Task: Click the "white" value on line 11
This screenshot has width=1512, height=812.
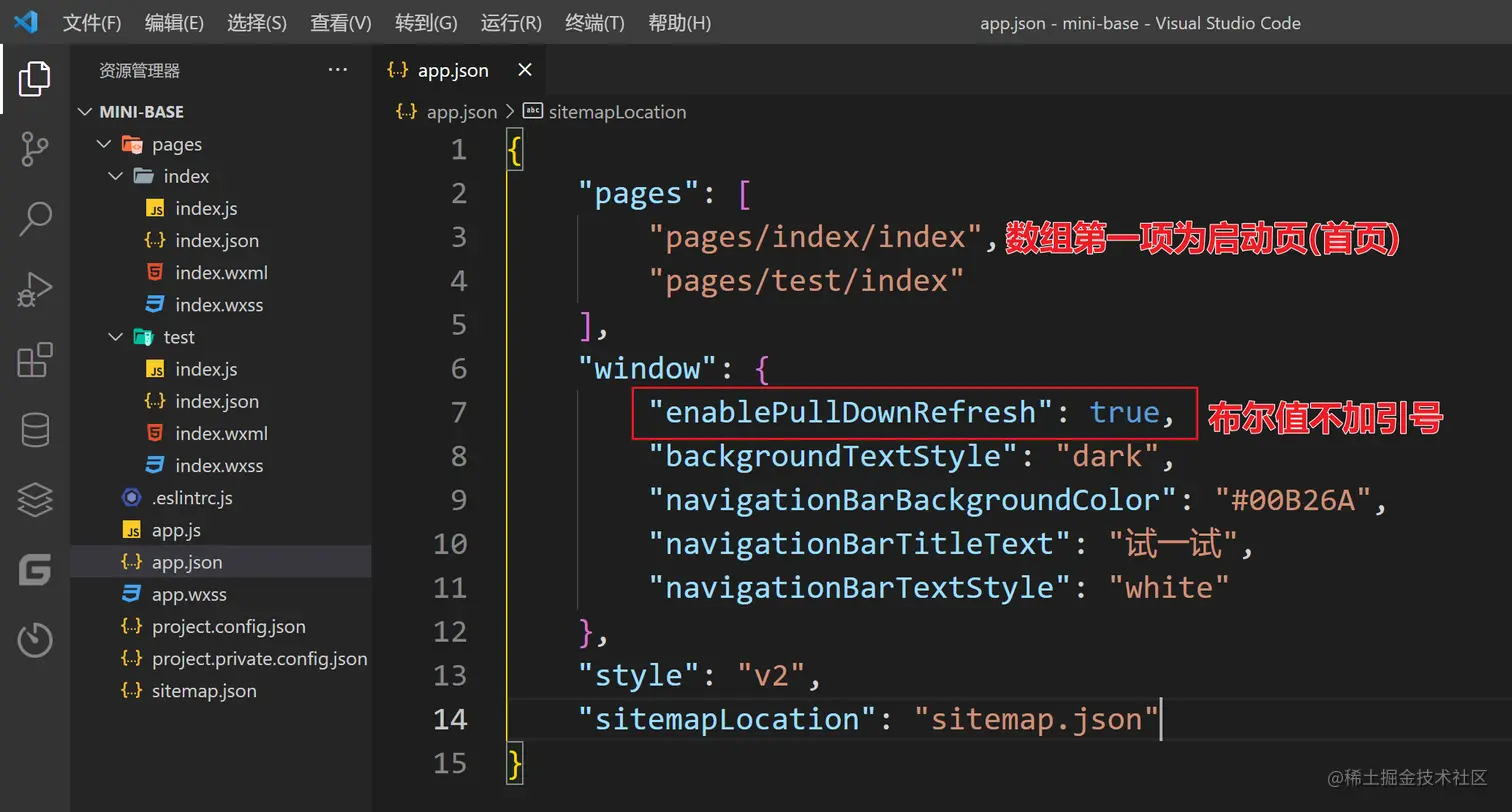Action: tap(1169, 589)
